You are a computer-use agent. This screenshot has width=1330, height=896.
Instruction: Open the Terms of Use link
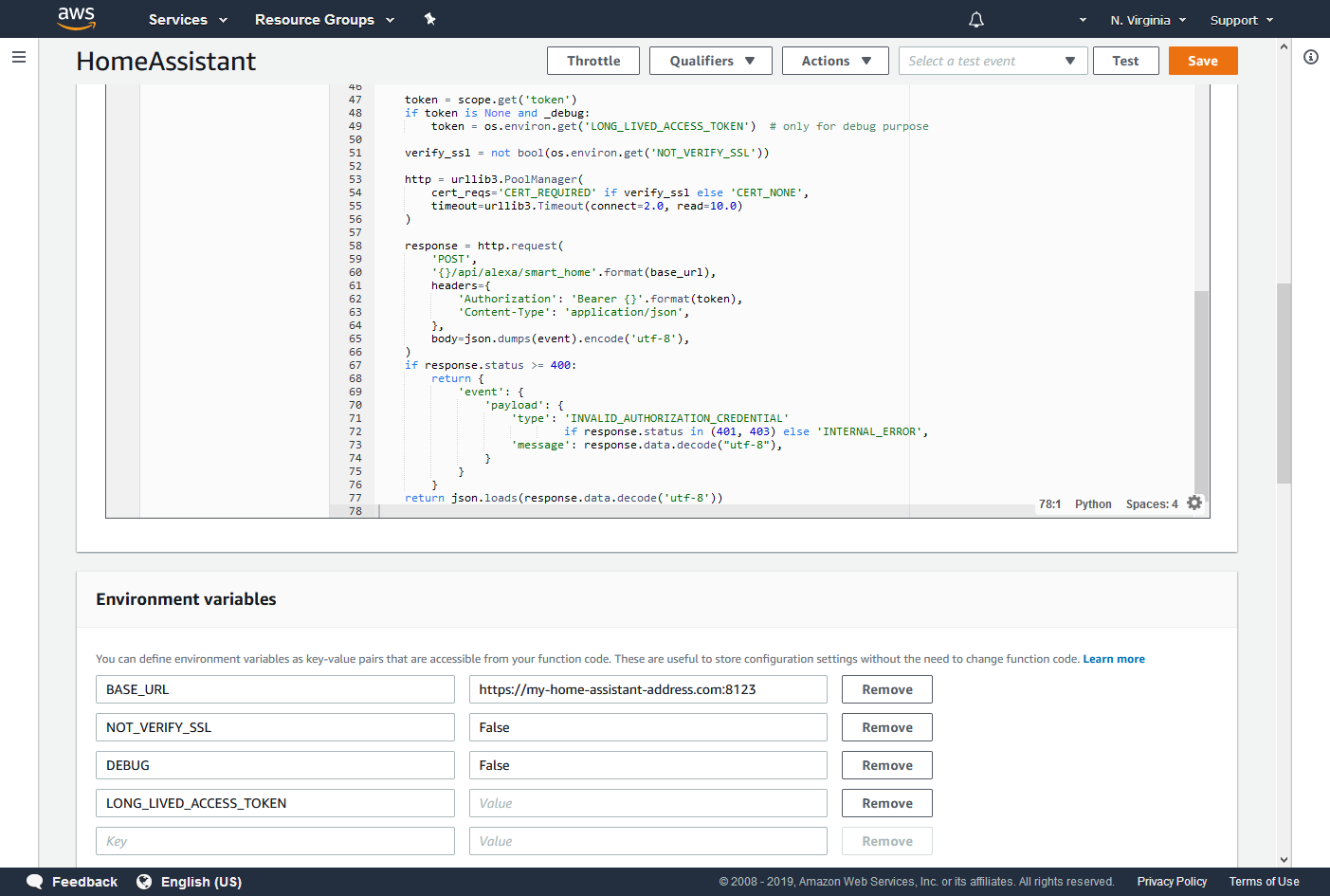tap(1264, 882)
